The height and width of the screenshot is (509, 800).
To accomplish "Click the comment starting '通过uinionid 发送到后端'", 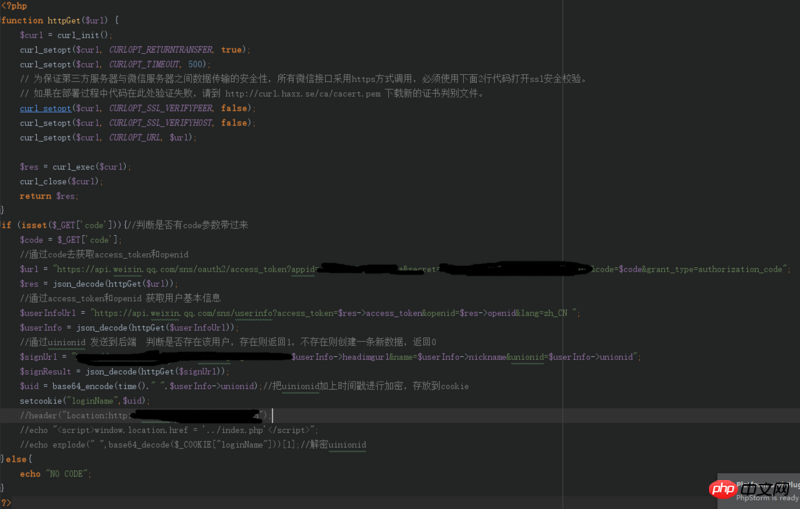I will (x=228, y=342).
